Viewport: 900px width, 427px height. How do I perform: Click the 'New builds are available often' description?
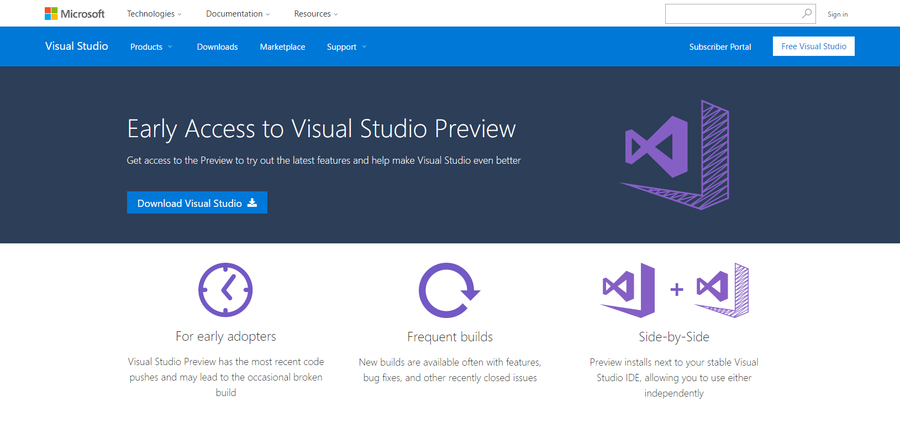(449, 370)
